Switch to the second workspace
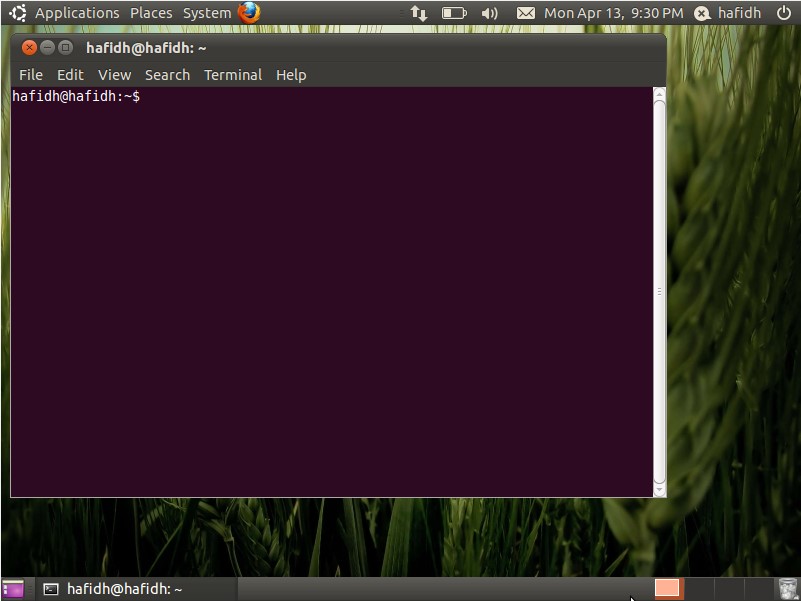Image resolution: width=801 pixels, height=601 pixels. tap(698, 589)
